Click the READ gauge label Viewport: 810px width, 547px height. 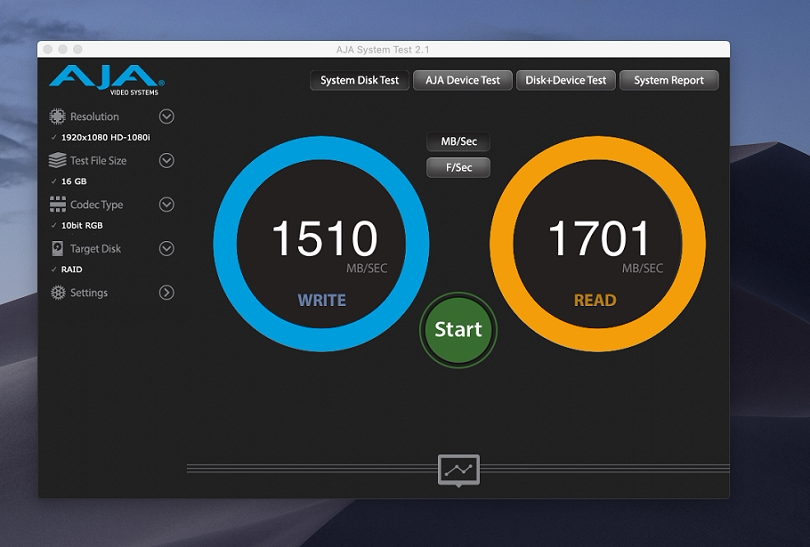pyautogui.click(x=595, y=300)
